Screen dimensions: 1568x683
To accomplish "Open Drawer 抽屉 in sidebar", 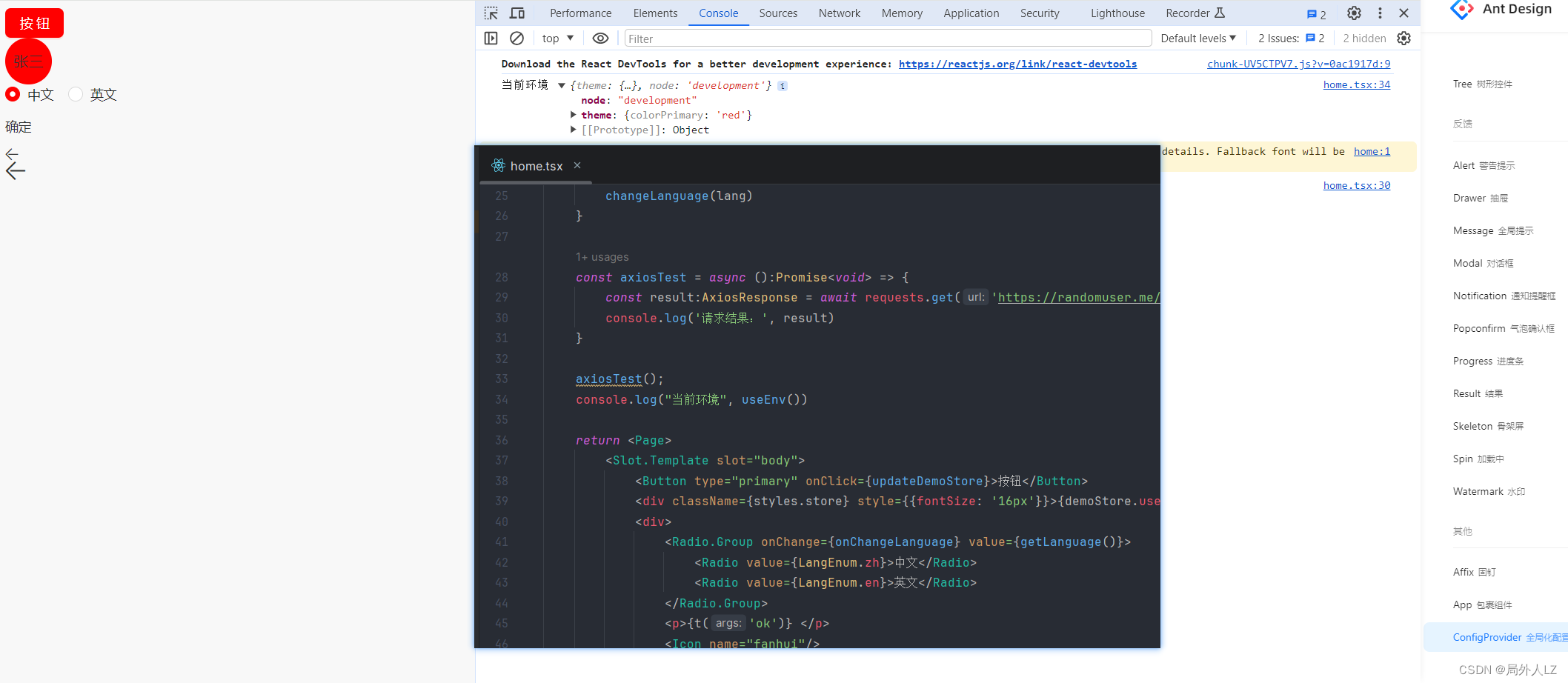I will pyautogui.click(x=1480, y=199).
